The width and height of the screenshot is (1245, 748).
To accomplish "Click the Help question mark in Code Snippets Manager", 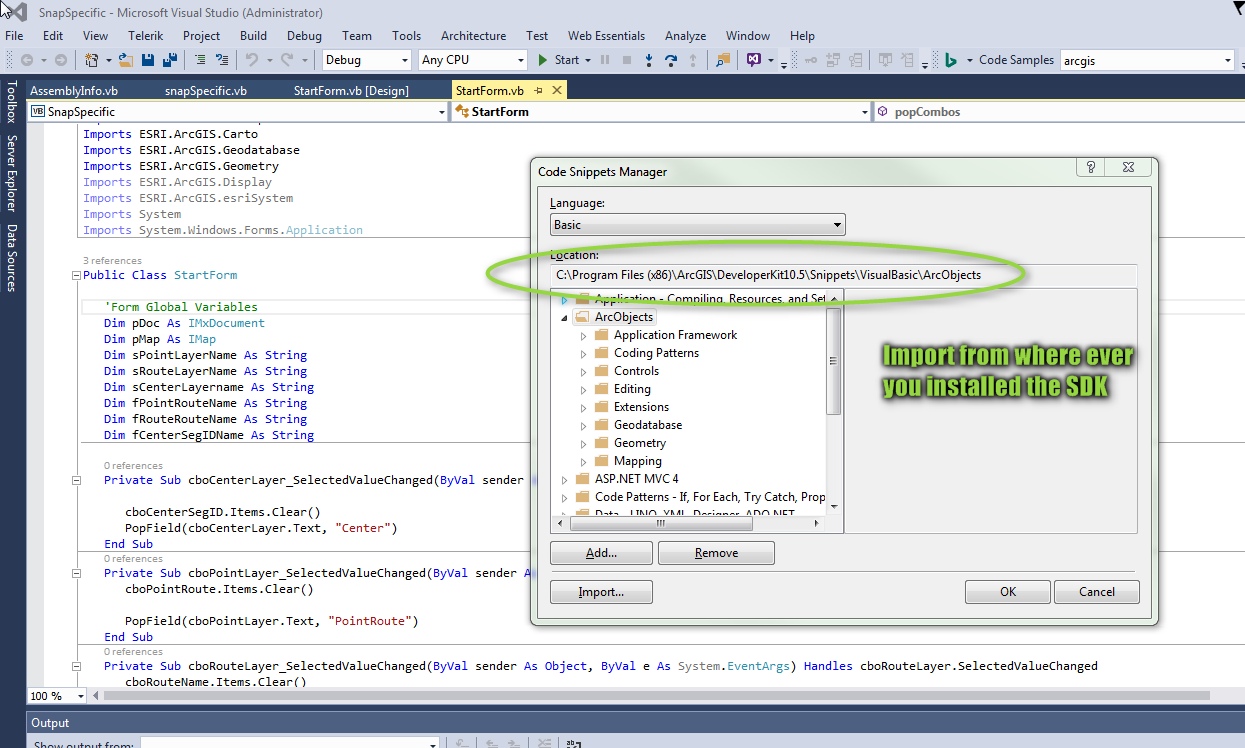I will tap(1090, 167).
